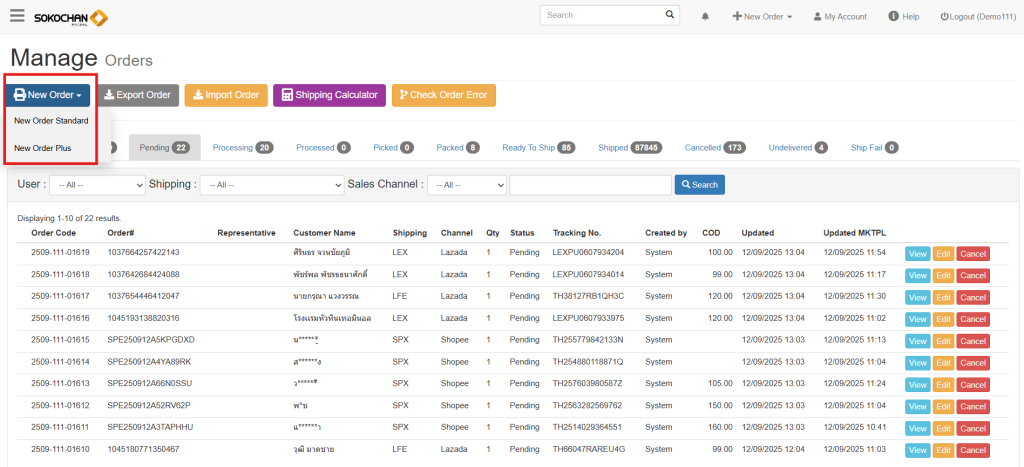Image resolution: width=1024 pixels, height=467 pixels.
Task: Switch to the Cancelled tab
Action: (x=714, y=148)
